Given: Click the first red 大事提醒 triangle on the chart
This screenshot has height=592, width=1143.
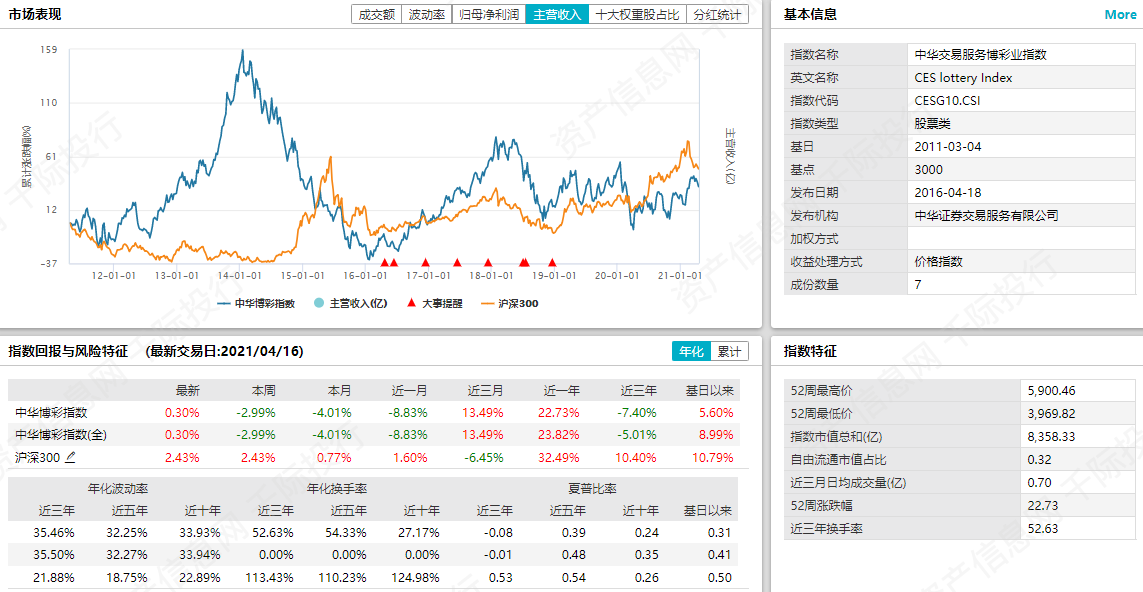Looking at the screenshot, I should (384, 263).
